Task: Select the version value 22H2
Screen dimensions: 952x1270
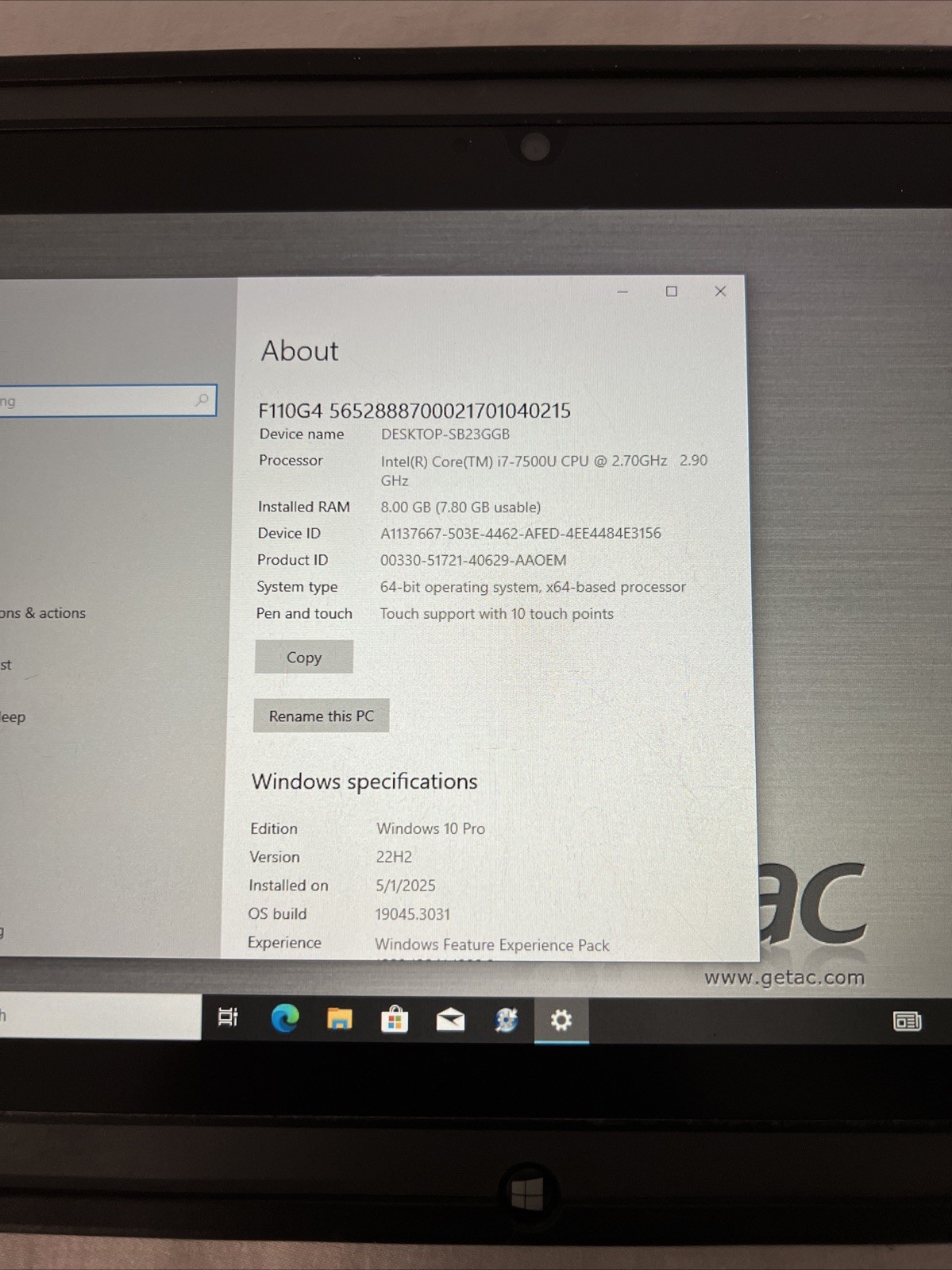Action: 394,857
